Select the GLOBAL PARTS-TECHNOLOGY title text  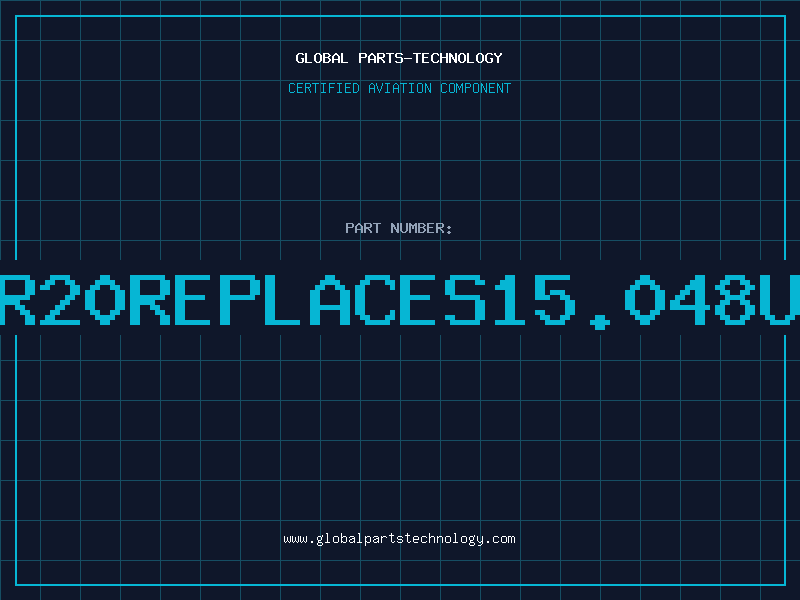(x=399, y=58)
